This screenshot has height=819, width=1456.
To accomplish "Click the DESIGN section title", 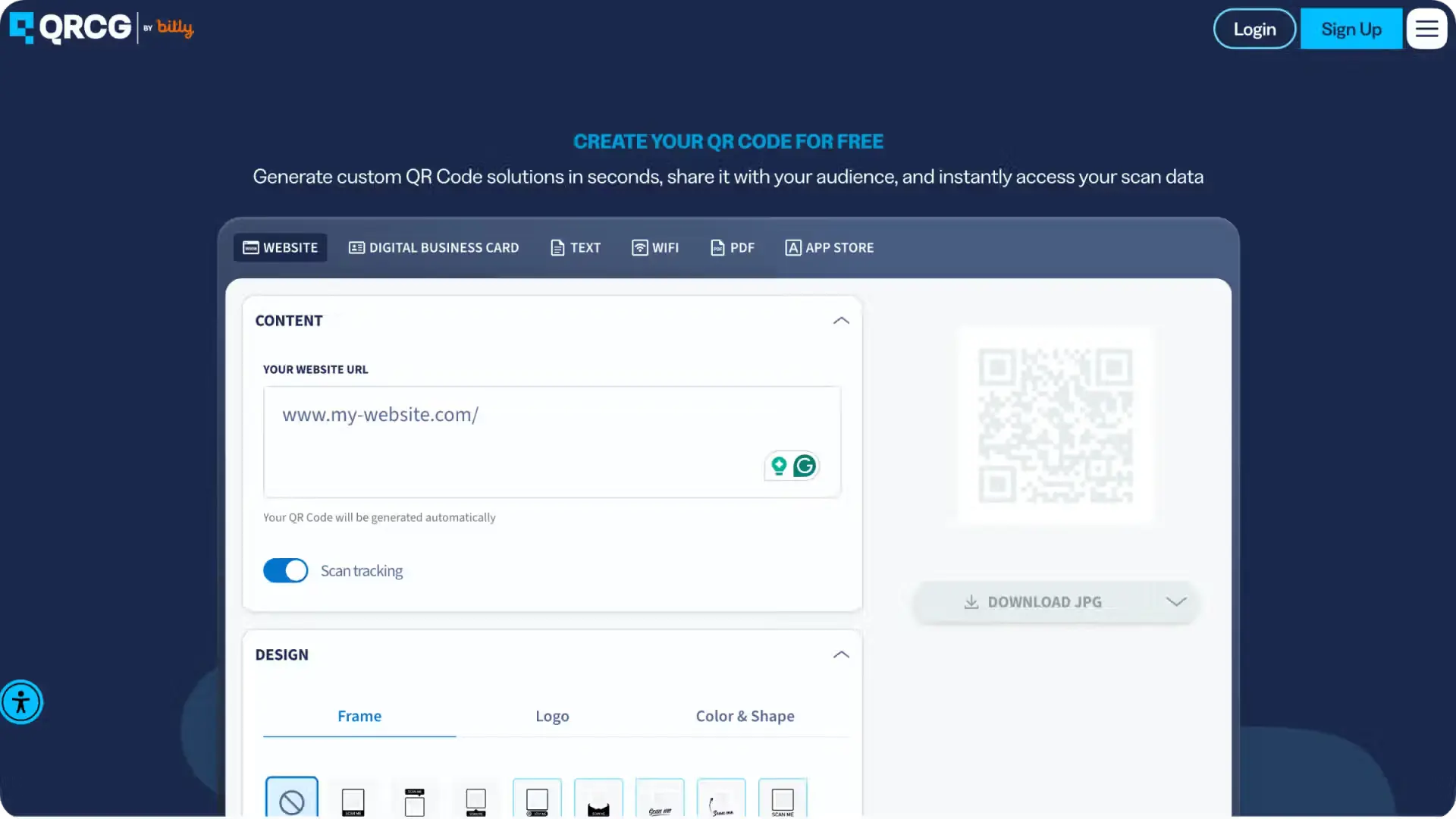I will pos(282,654).
